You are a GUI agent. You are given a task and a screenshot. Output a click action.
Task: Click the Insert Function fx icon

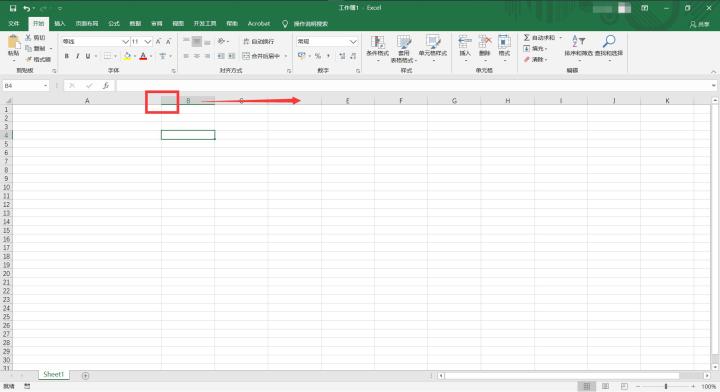106,85
